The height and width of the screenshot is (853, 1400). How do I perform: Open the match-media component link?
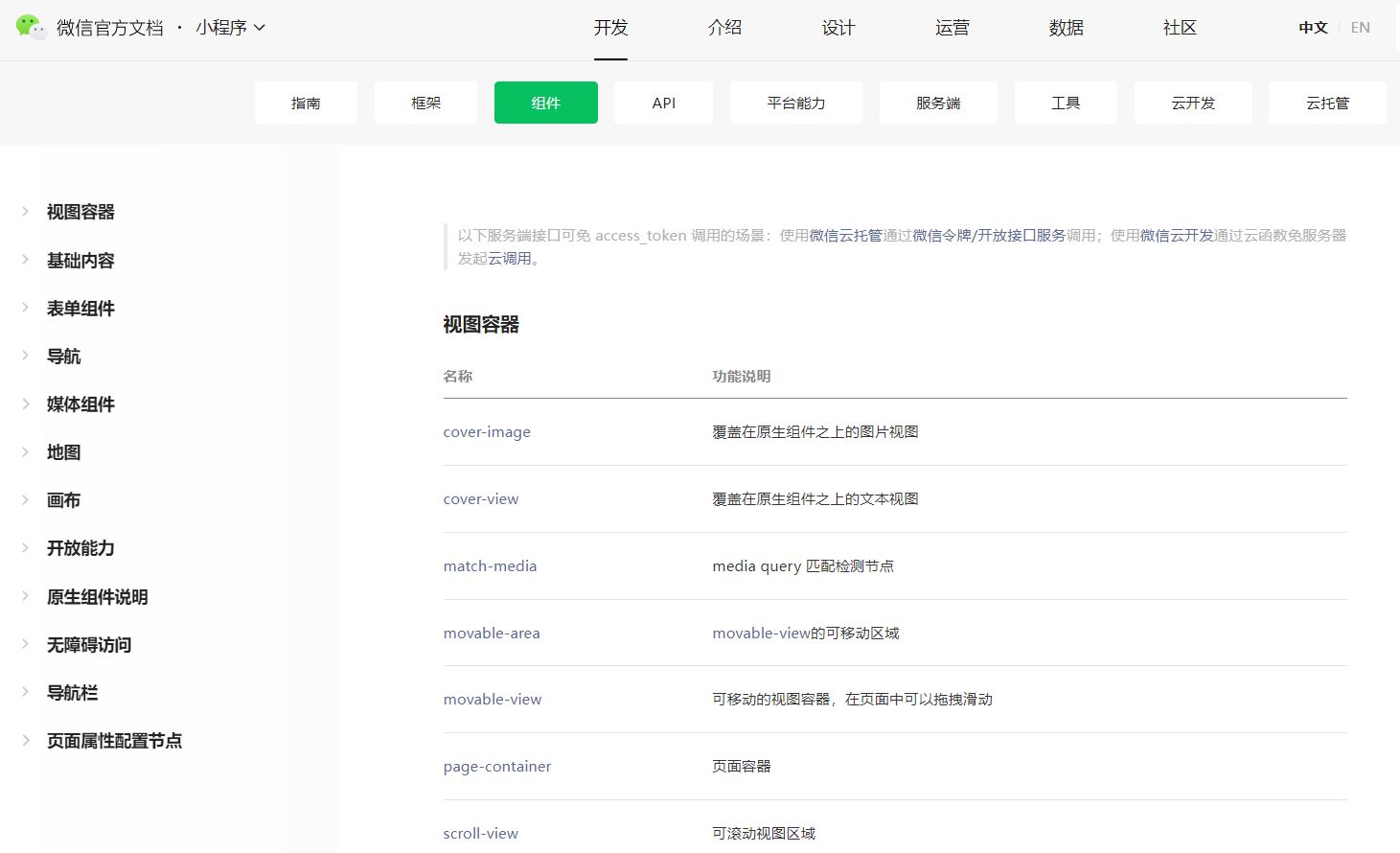[x=490, y=565]
